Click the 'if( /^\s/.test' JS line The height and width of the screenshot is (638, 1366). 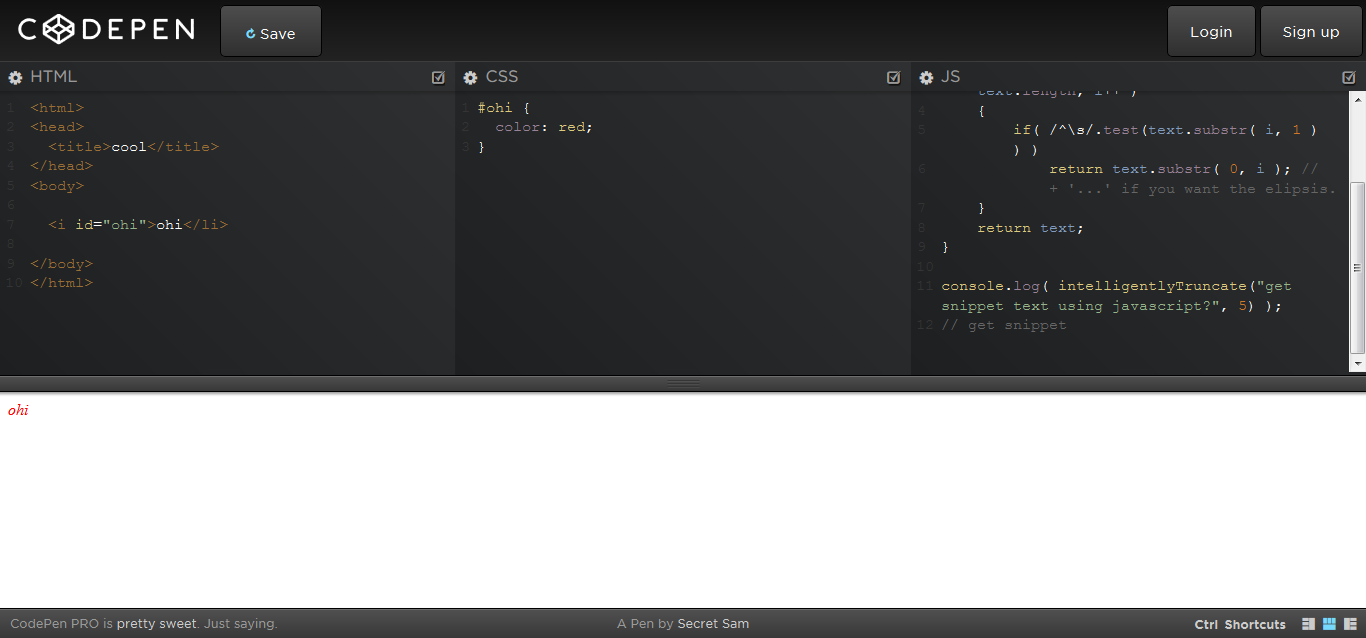1165,140
